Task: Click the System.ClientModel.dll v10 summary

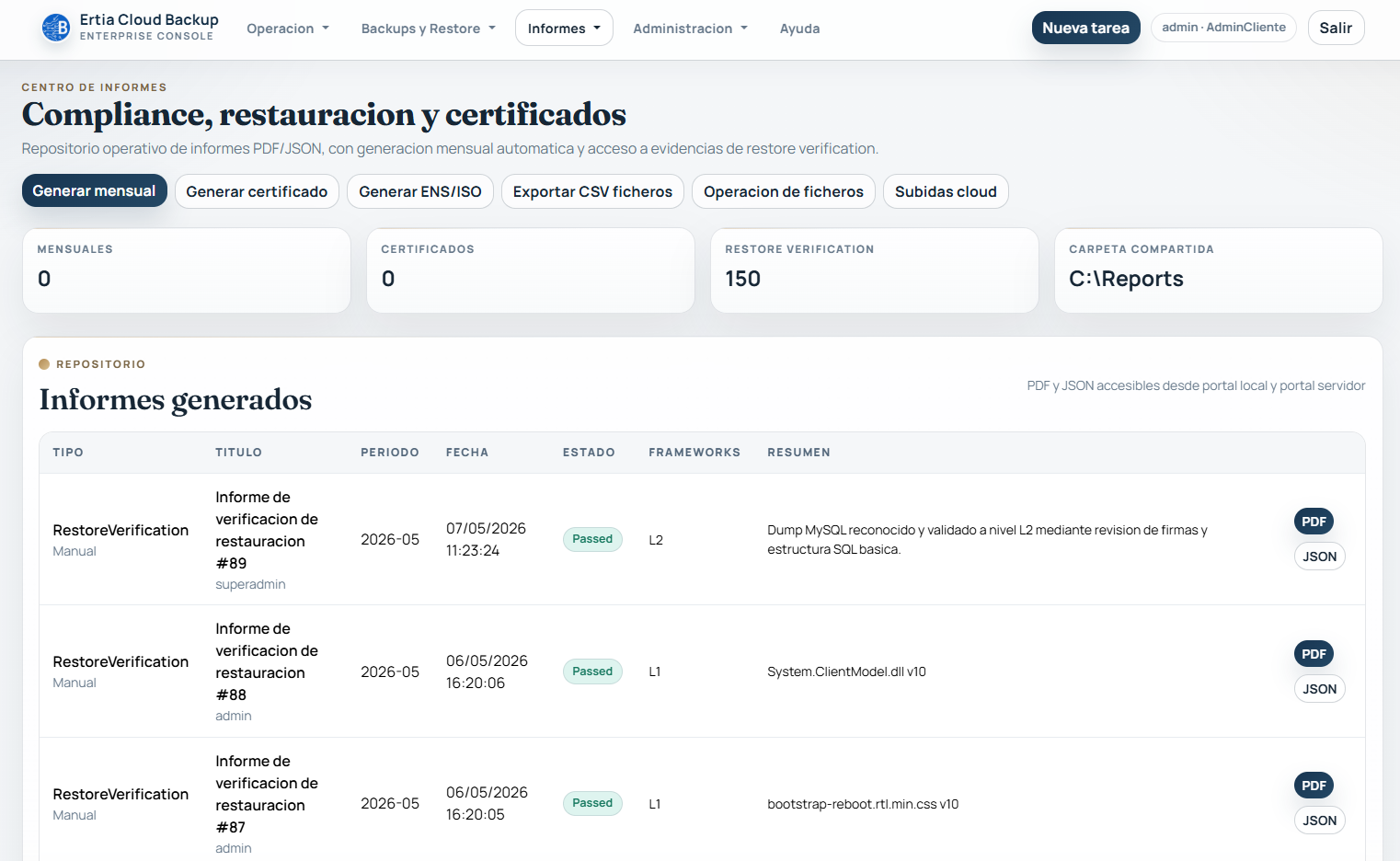Action: pyautogui.click(x=846, y=672)
